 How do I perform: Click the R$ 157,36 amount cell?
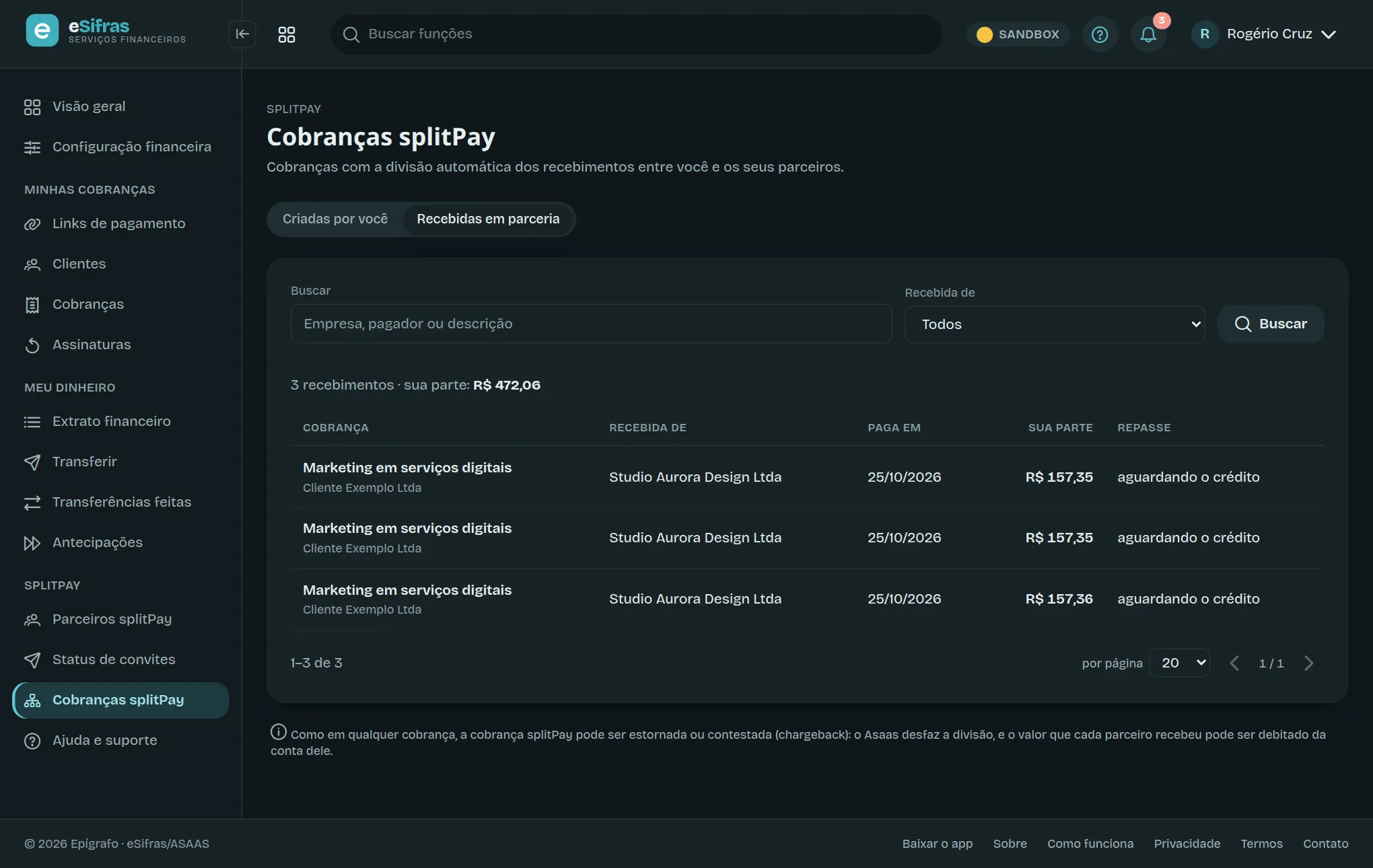pyautogui.click(x=1059, y=599)
